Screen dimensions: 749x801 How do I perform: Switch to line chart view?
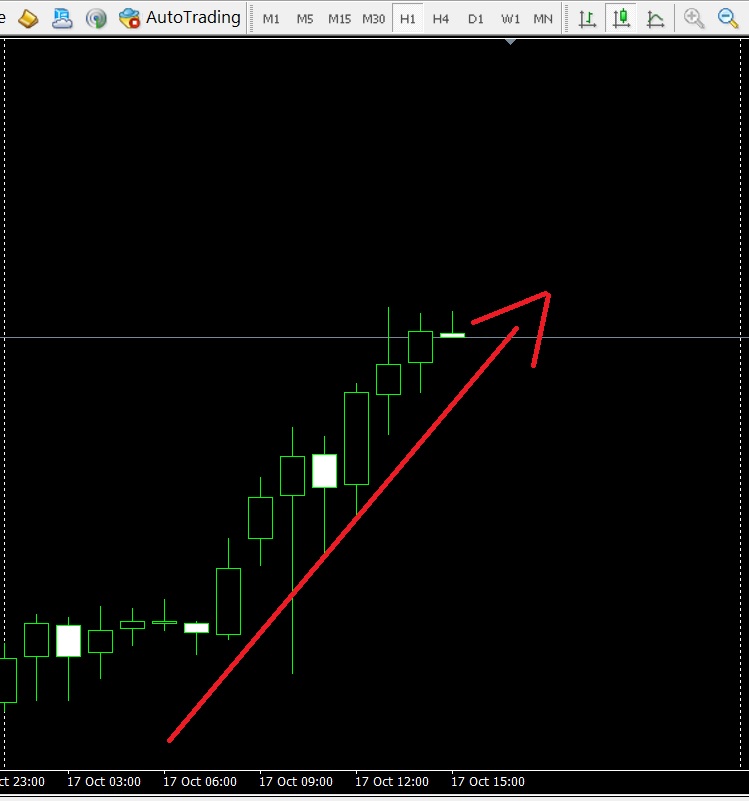(x=656, y=19)
